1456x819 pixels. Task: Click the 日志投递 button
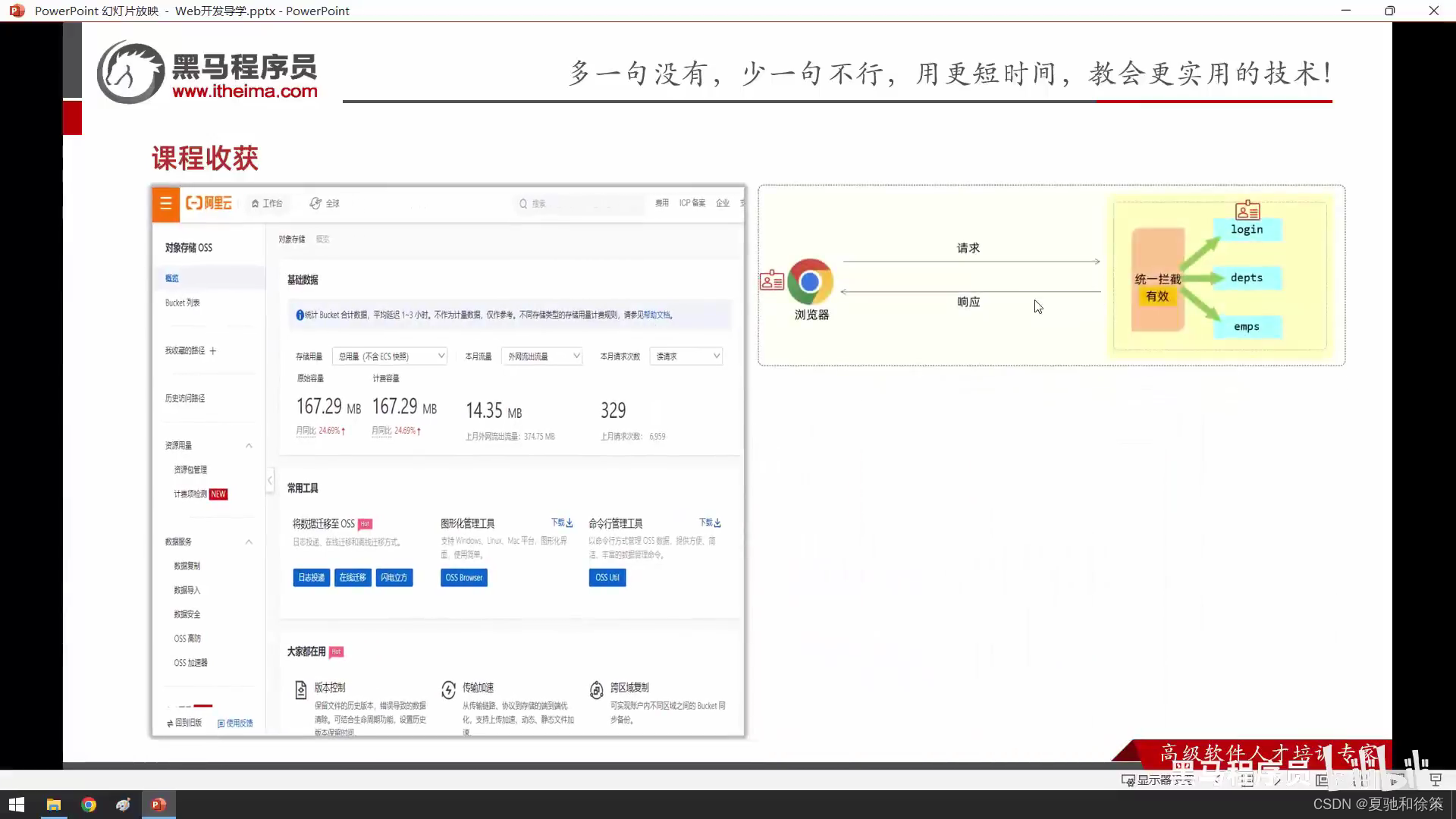coord(311,578)
